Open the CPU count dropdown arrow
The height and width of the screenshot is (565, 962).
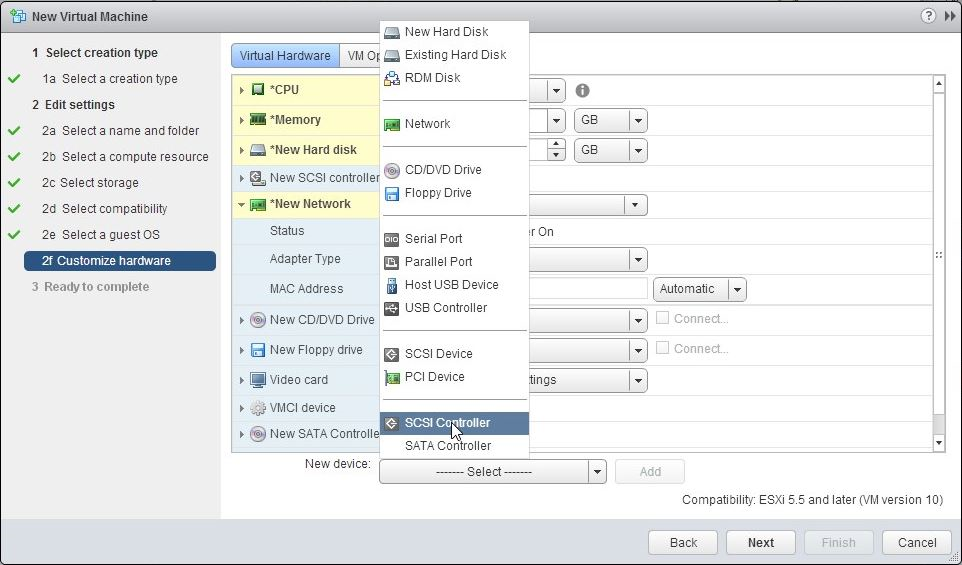coord(556,91)
